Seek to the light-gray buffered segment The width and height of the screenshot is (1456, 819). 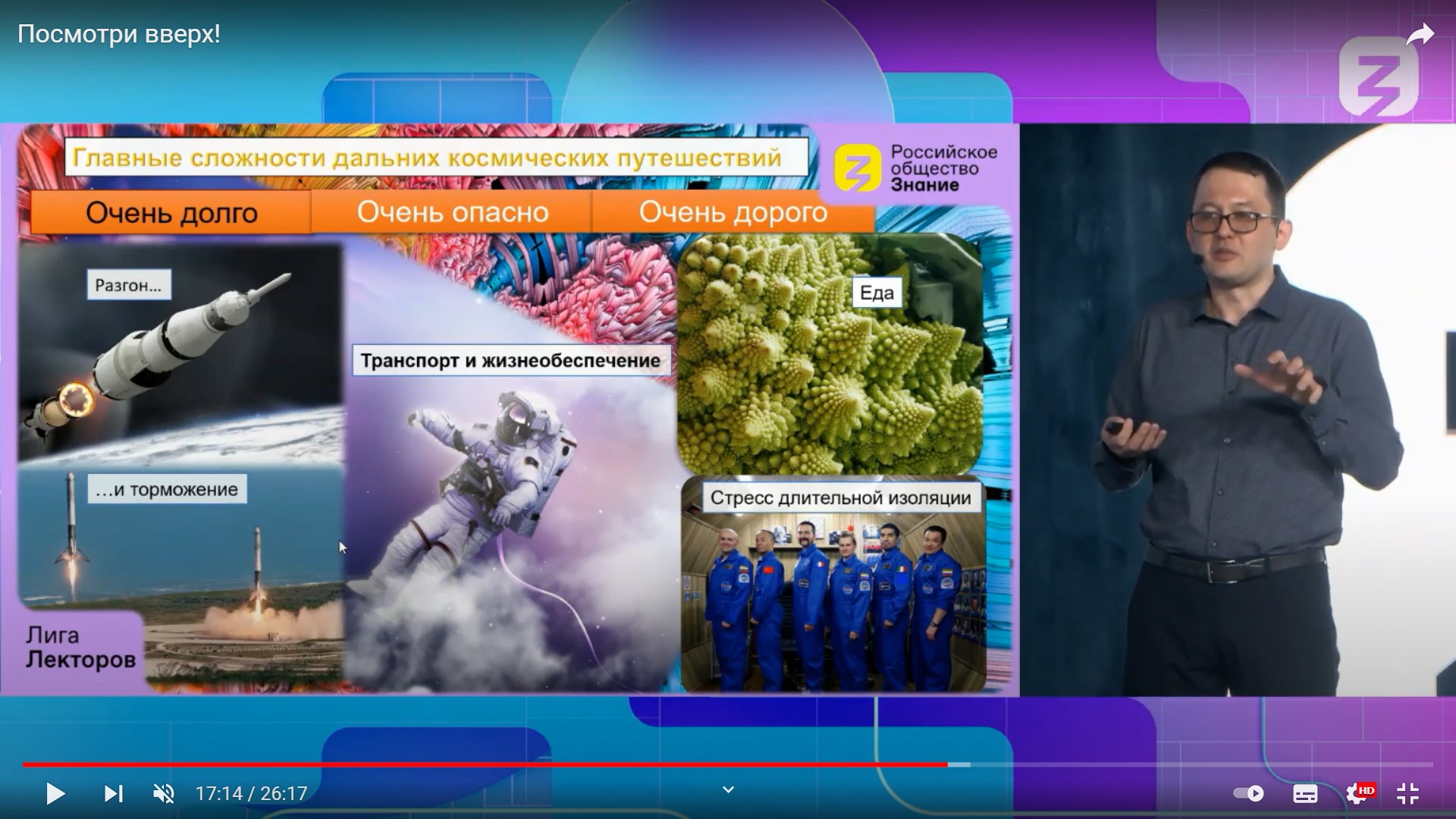[x=960, y=764]
